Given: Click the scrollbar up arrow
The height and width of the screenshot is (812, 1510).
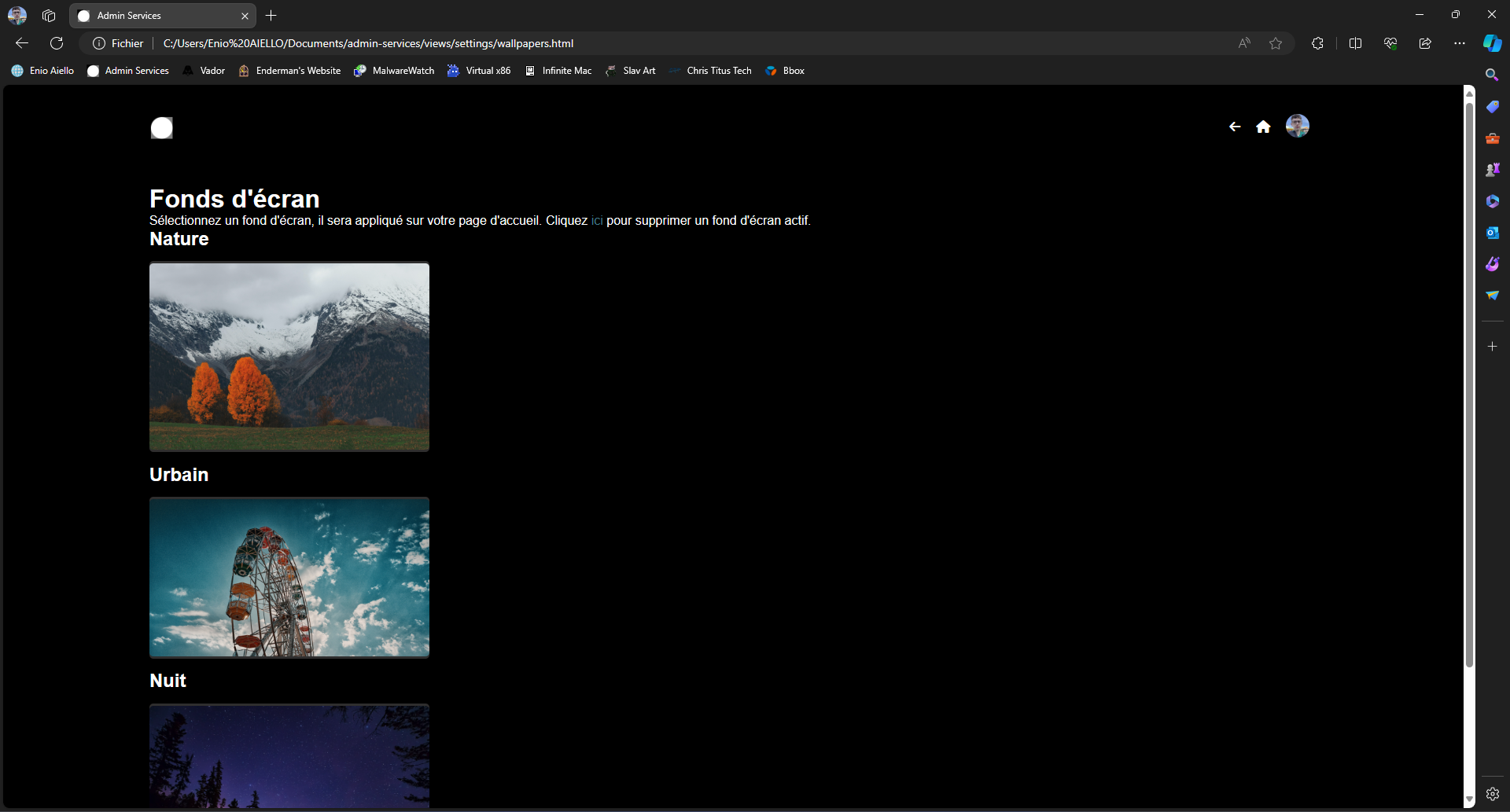Looking at the screenshot, I should [x=1469, y=93].
